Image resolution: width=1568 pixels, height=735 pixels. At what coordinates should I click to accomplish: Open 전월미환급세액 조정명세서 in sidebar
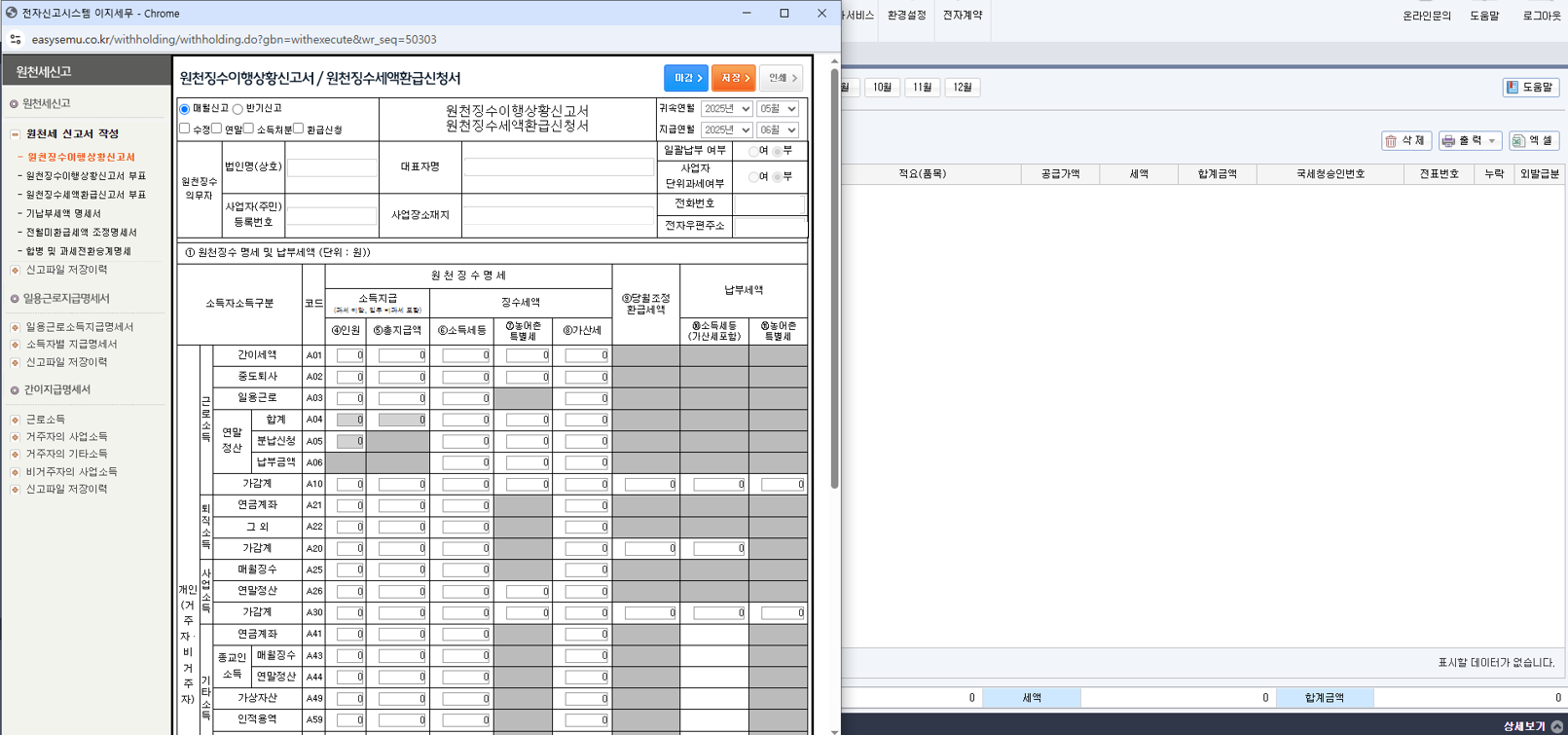81,233
